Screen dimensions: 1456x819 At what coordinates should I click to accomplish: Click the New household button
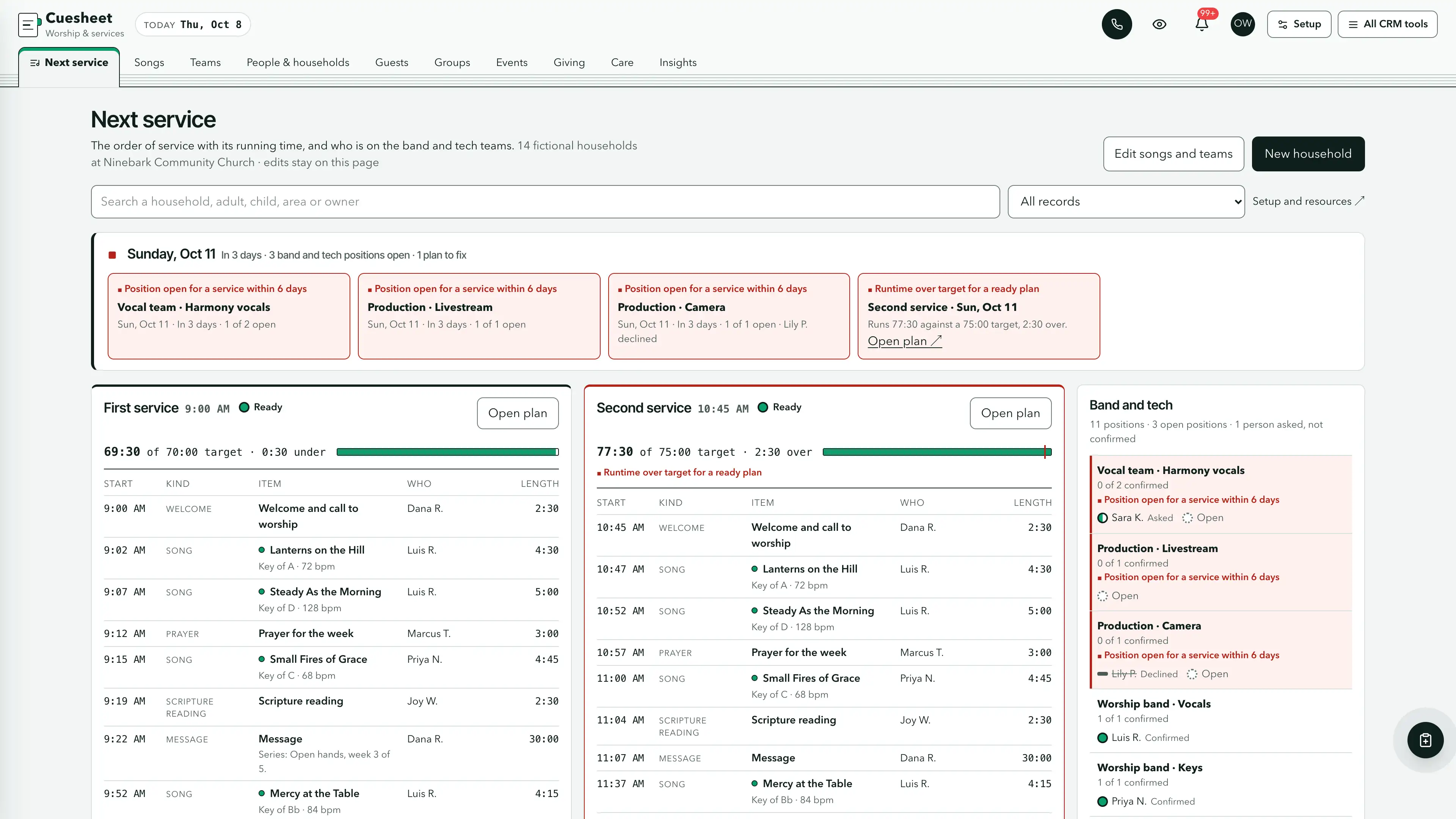[1308, 154]
